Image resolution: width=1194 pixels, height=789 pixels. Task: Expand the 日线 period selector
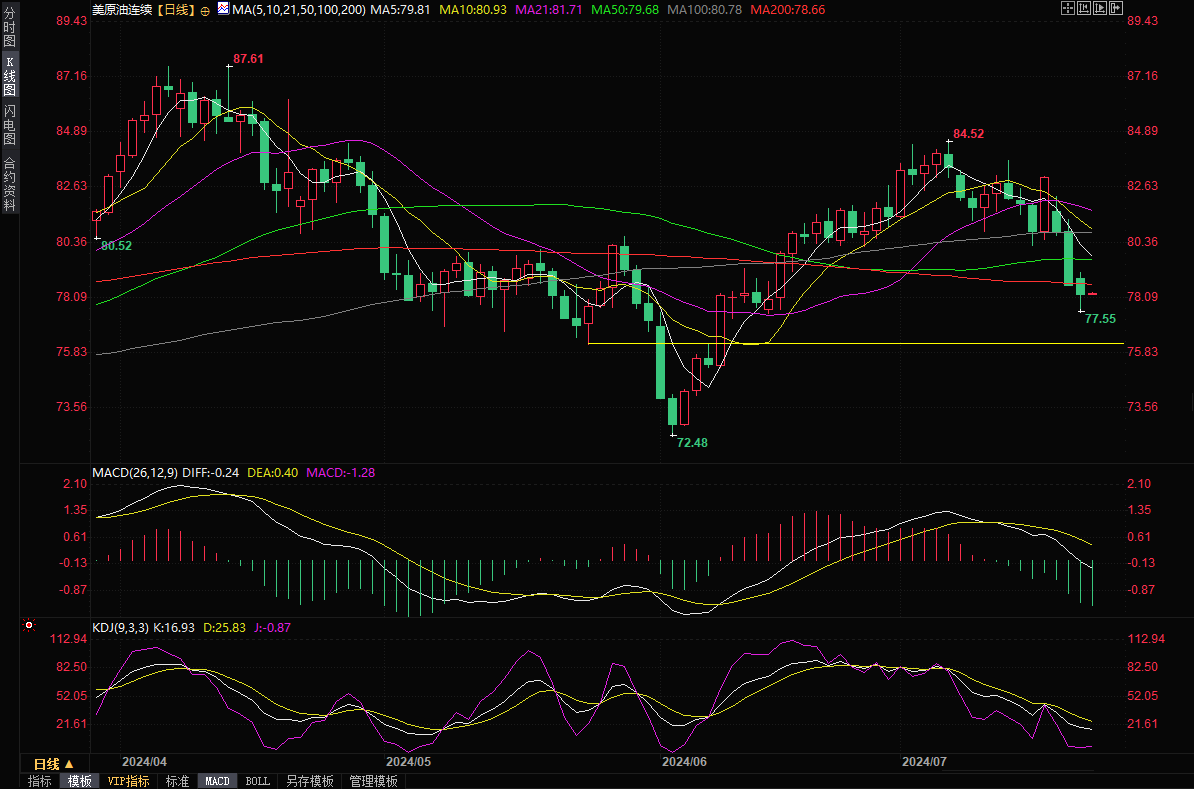click(54, 763)
